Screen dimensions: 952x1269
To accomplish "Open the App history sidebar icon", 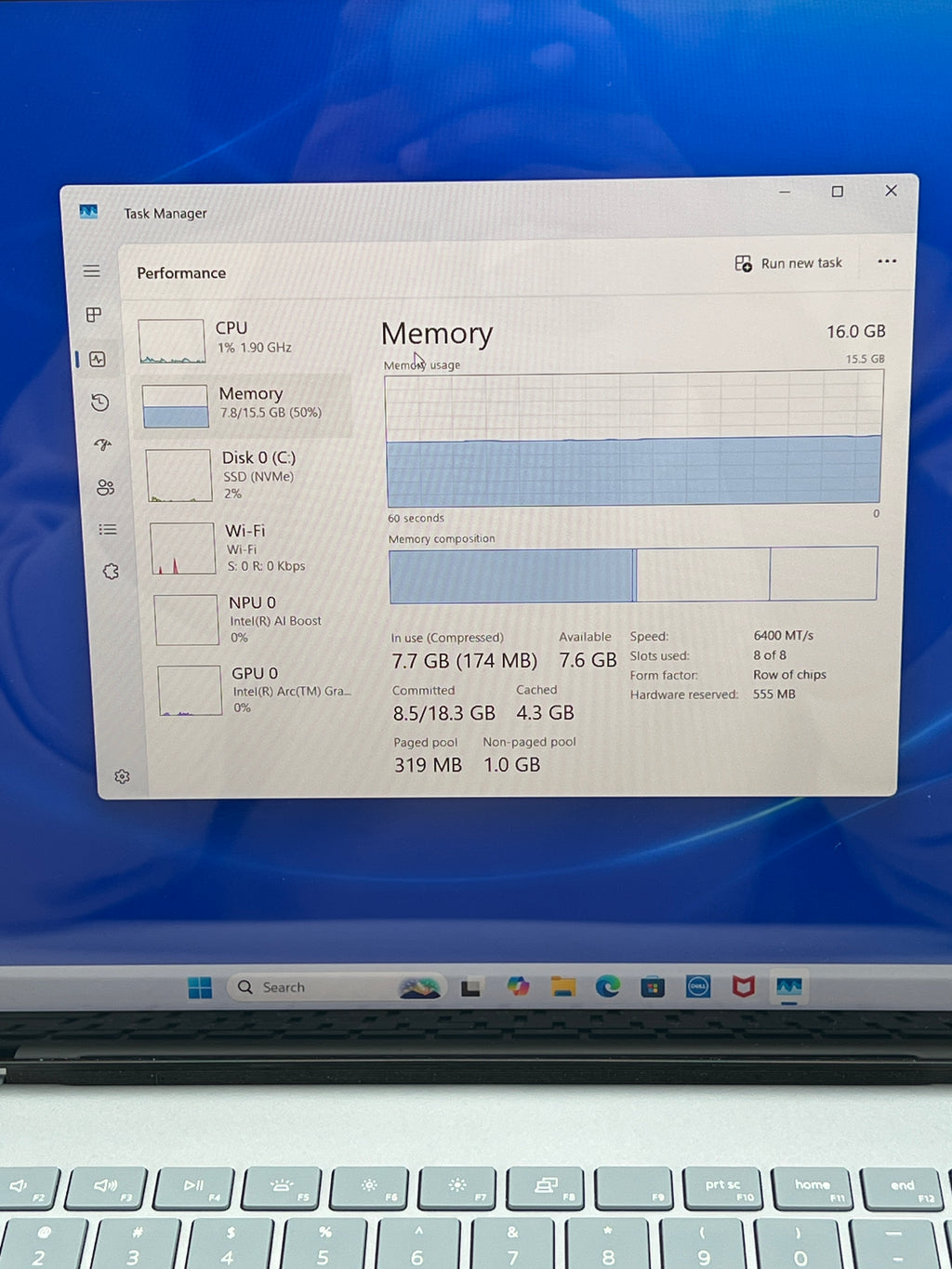I will click(x=100, y=403).
